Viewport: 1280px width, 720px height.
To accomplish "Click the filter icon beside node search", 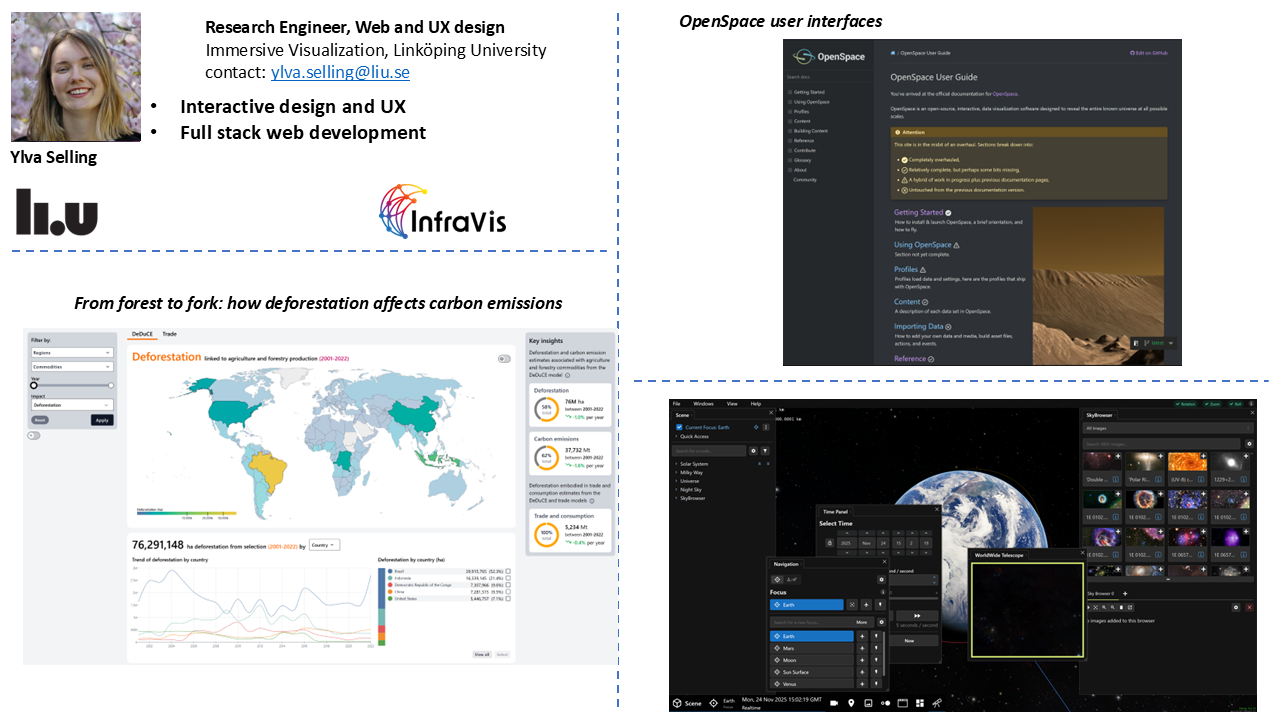I will (x=765, y=451).
